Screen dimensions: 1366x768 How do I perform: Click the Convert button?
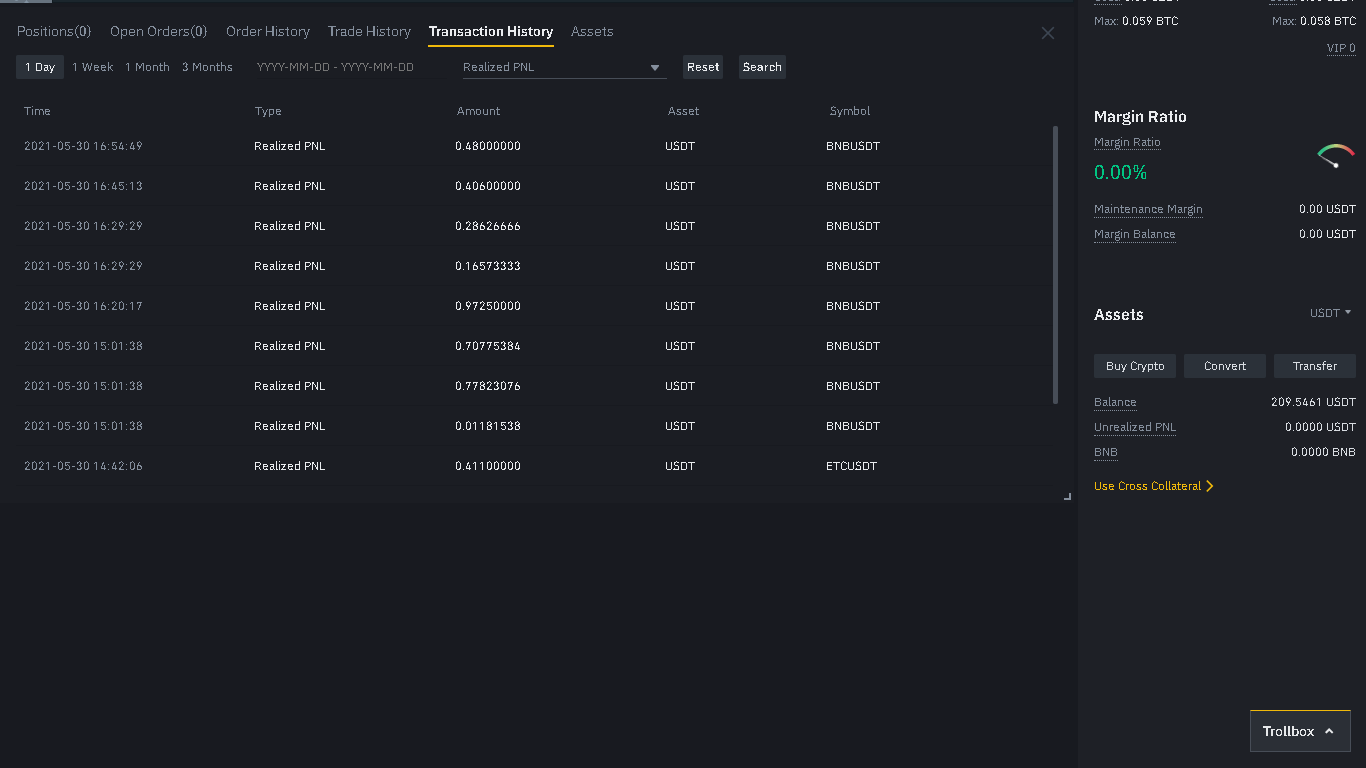(1225, 366)
